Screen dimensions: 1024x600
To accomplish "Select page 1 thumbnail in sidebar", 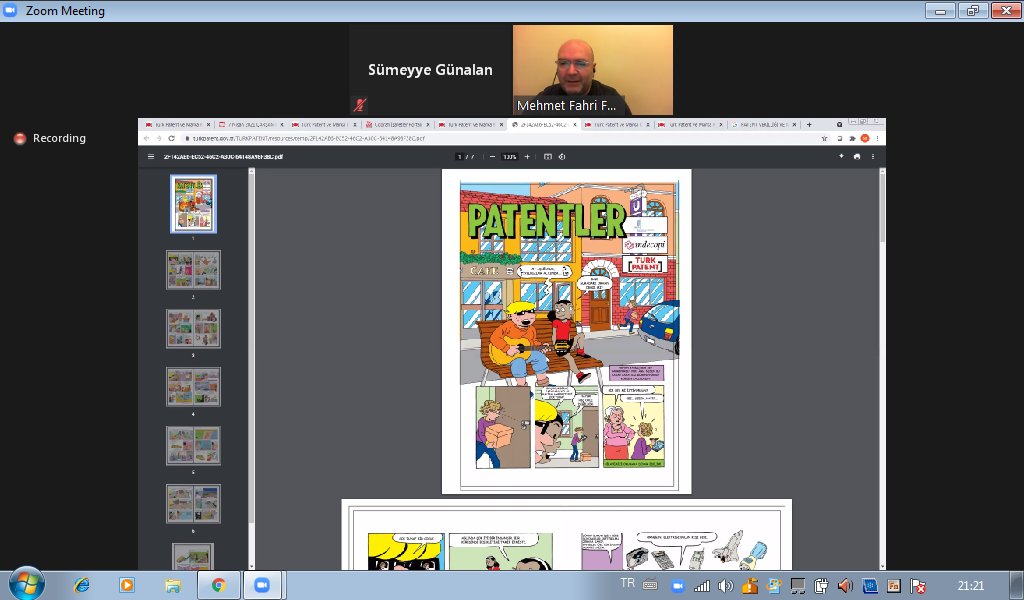I will [x=193, y=204].
